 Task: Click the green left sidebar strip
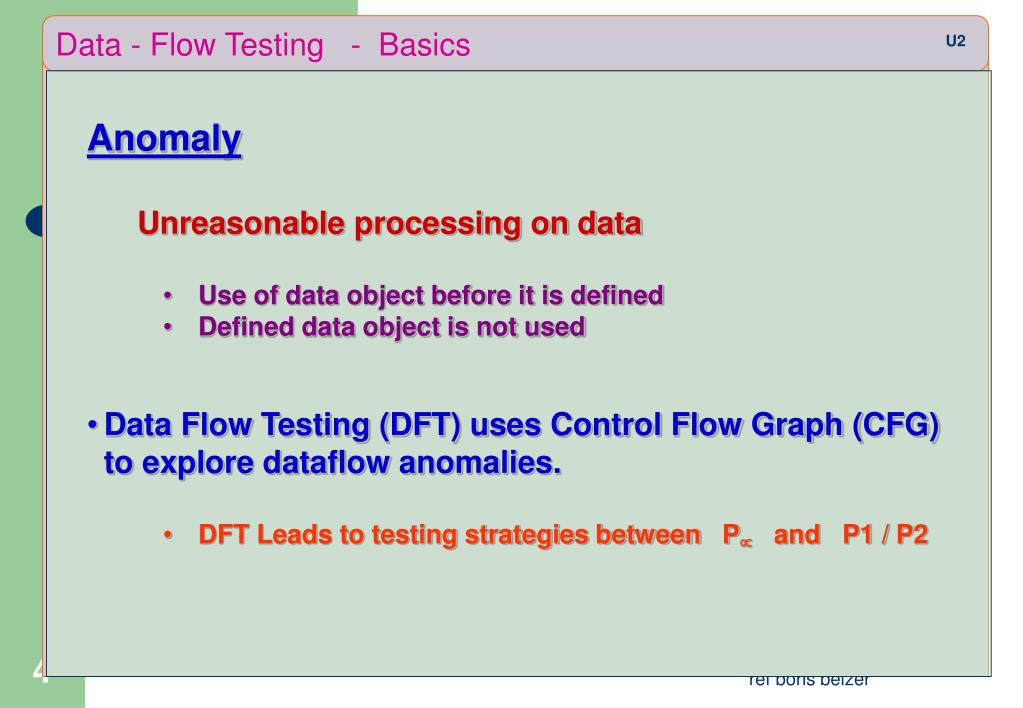tap(20, 400)
